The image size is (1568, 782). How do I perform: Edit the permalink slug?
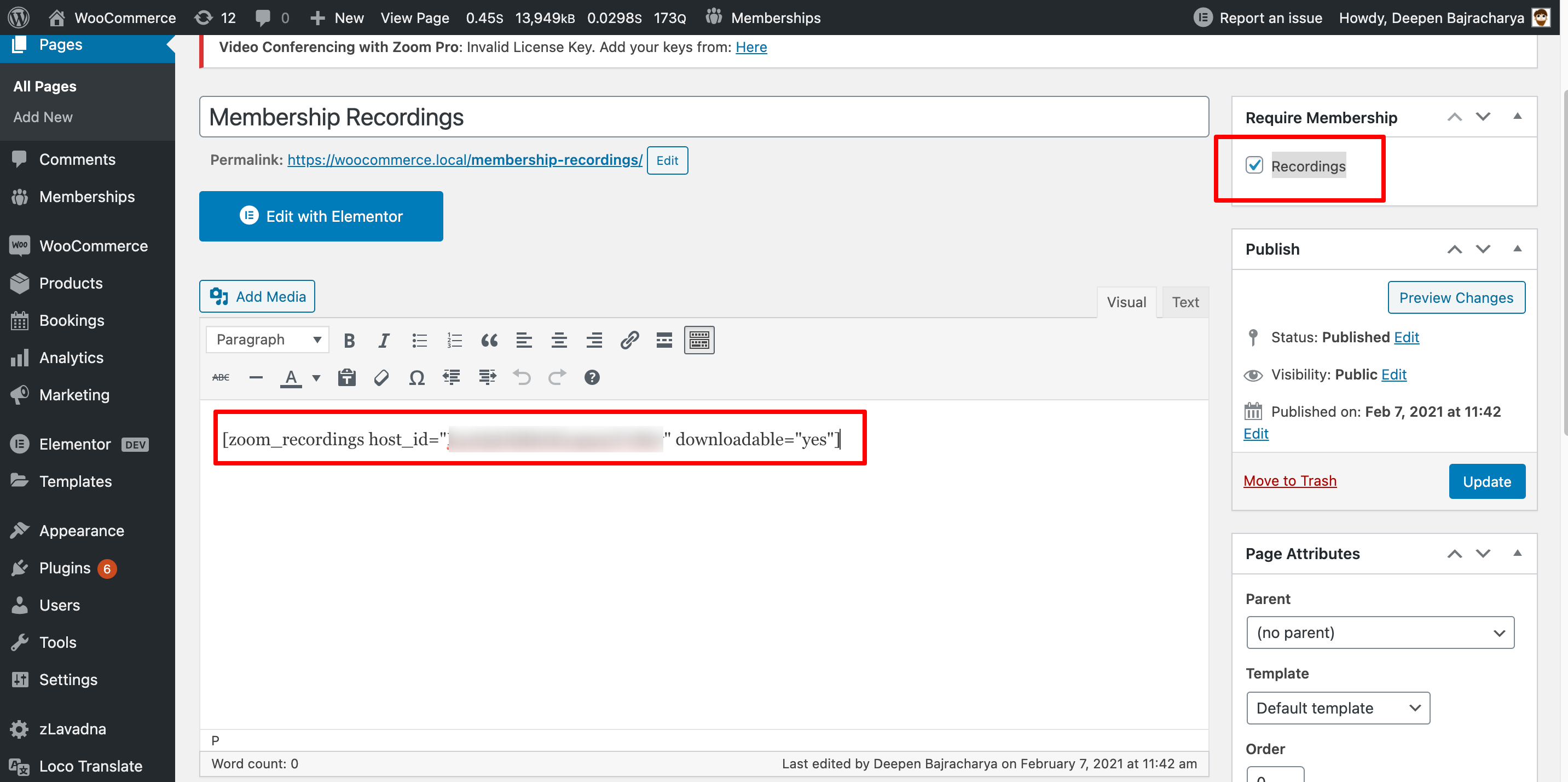667,160
